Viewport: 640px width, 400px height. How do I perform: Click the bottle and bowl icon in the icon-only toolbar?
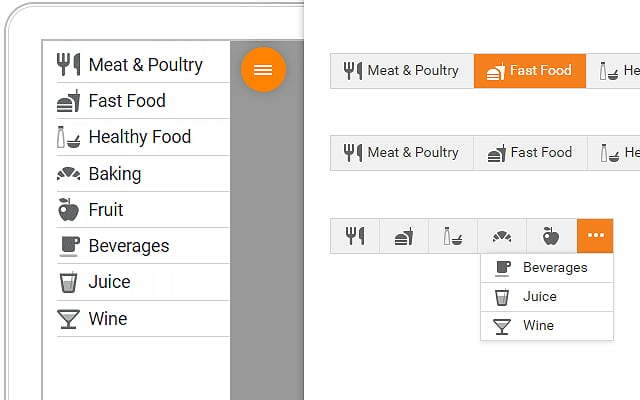click(x=453, y=236)
